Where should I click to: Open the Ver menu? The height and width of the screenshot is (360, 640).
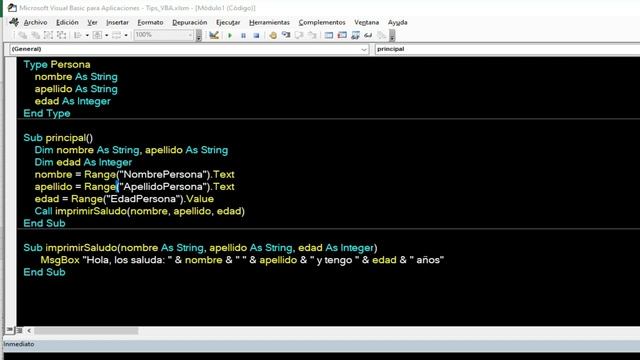tap(92, 22)
